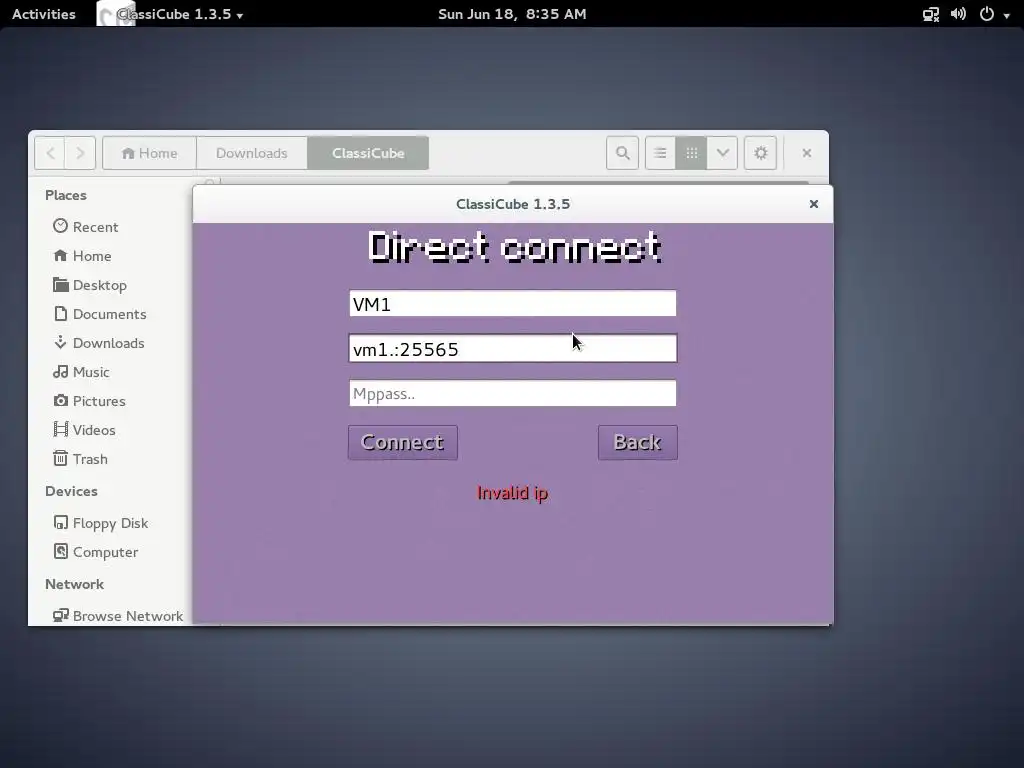Switch file manager to grid view
Image resolution: width=1024 pixels, height=768 pixels.
pyautogui.click(x=691, y=153)
